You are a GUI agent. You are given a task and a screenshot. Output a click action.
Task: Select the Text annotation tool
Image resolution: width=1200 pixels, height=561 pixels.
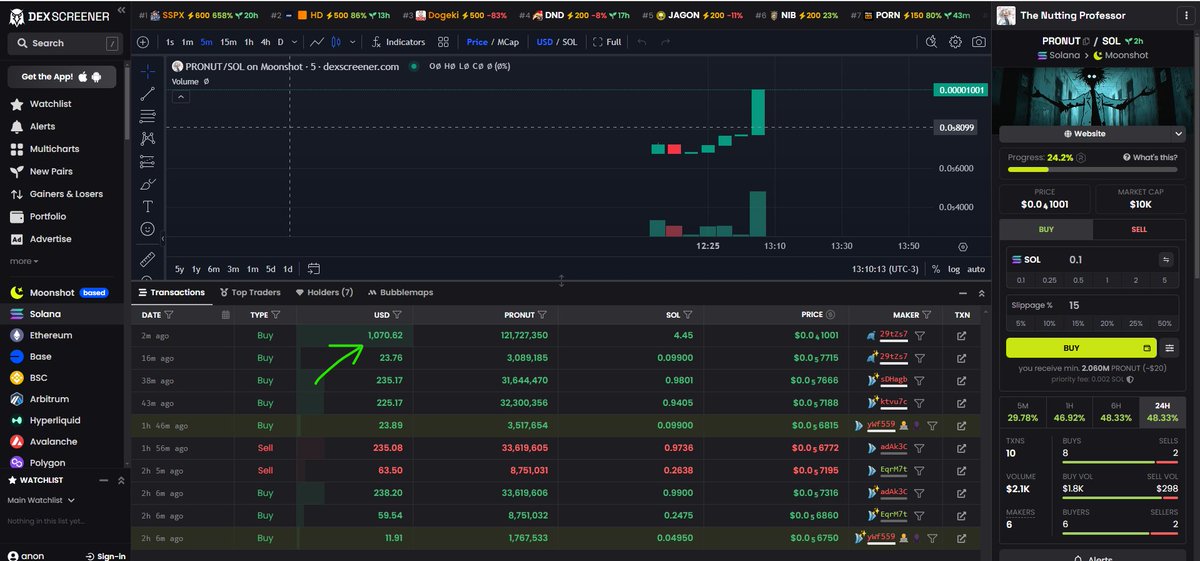[148, 206]
